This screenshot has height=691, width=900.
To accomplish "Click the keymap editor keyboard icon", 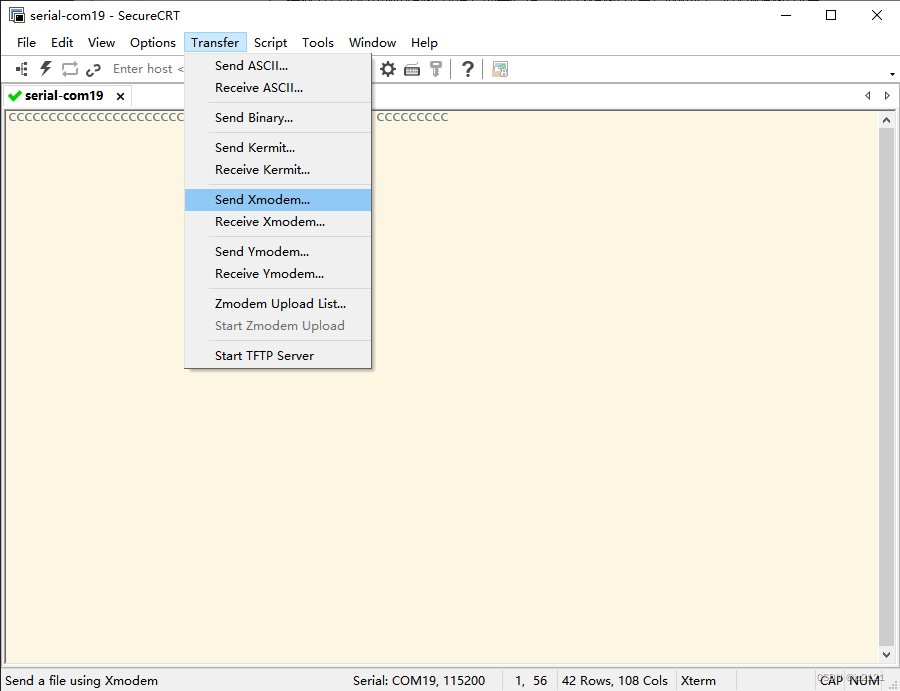I will [x=412, y=69].
